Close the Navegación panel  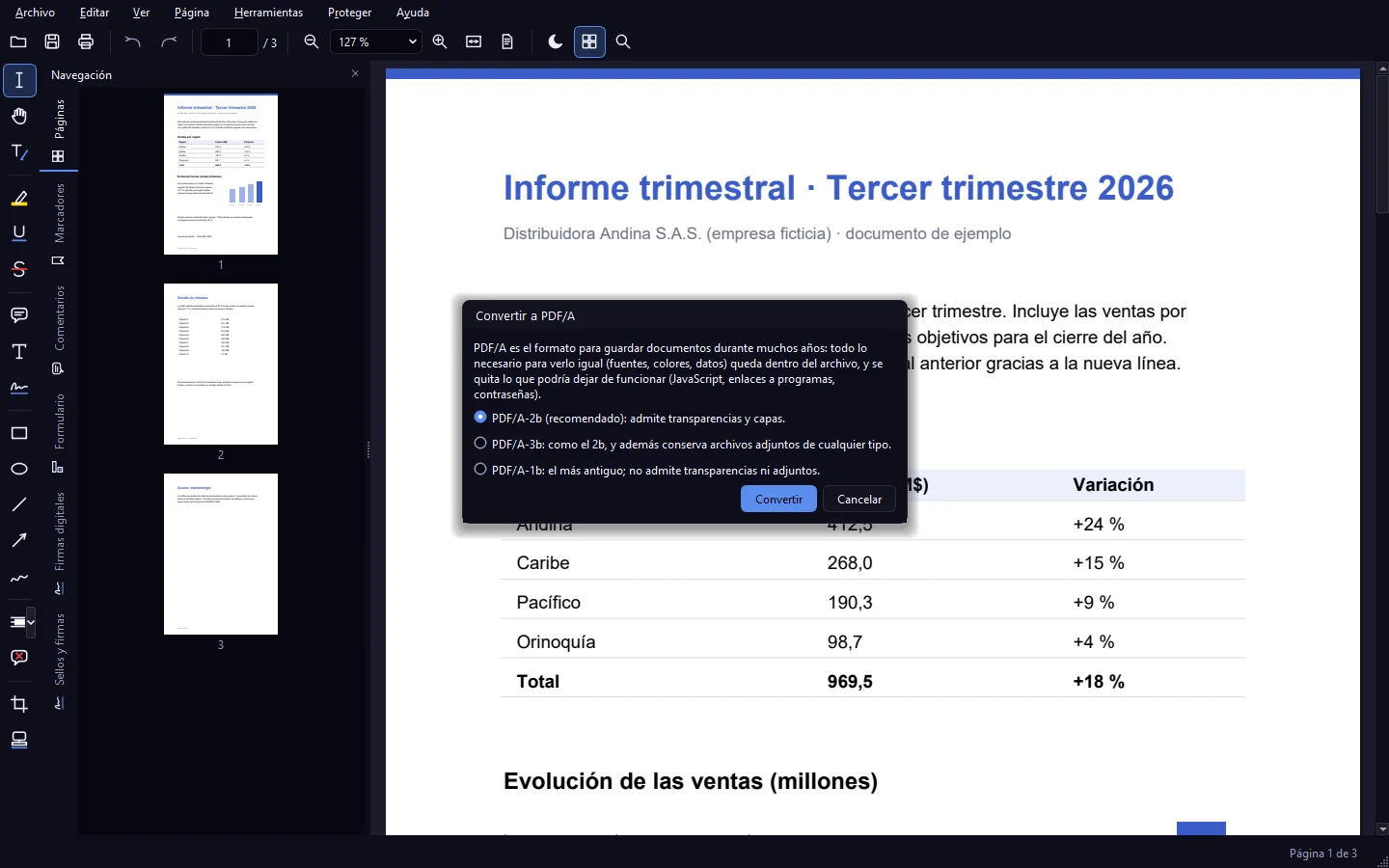[355, 73]
